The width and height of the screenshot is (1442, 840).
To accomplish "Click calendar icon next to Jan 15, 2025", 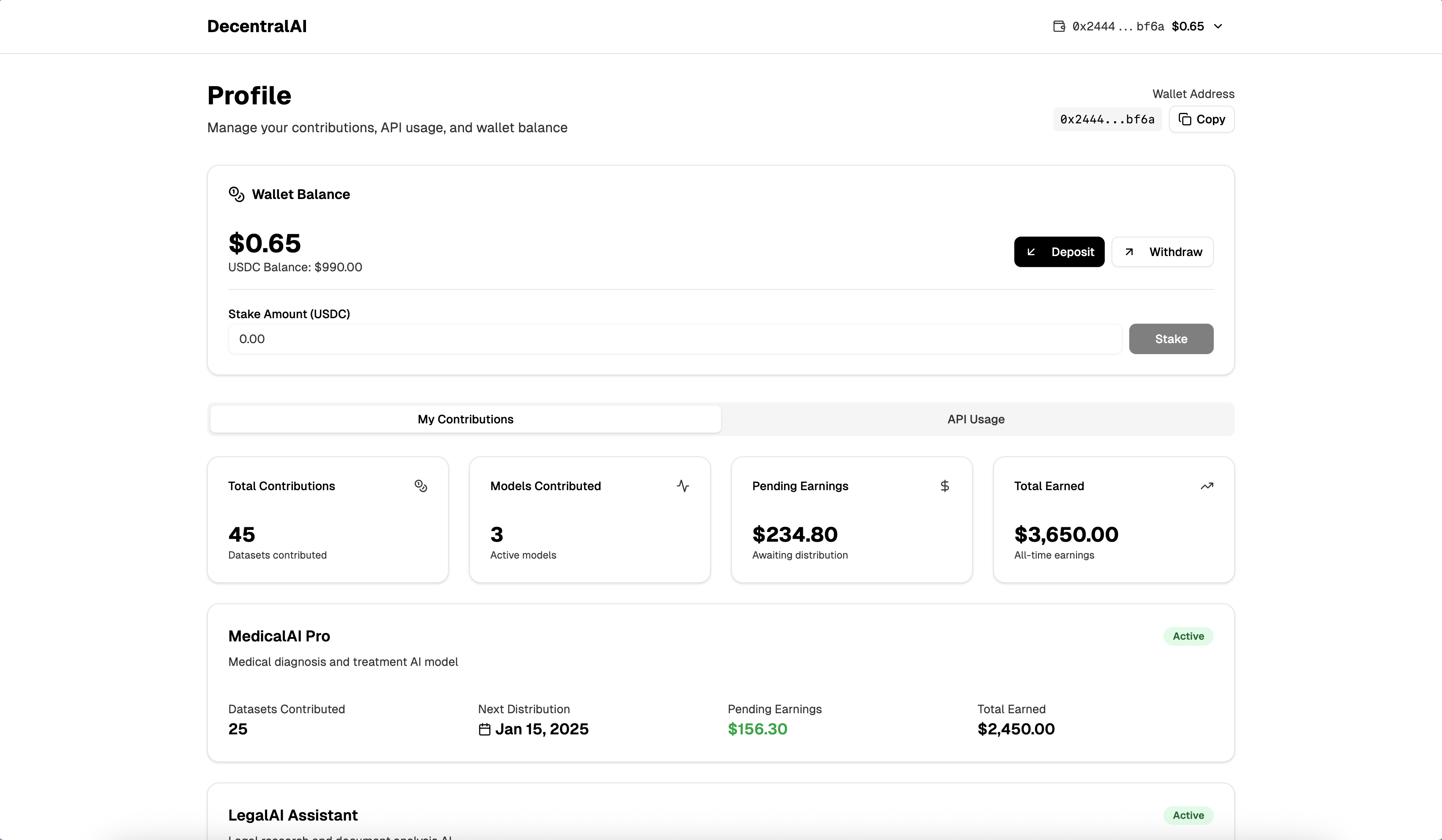I will [x=484, y=729].
